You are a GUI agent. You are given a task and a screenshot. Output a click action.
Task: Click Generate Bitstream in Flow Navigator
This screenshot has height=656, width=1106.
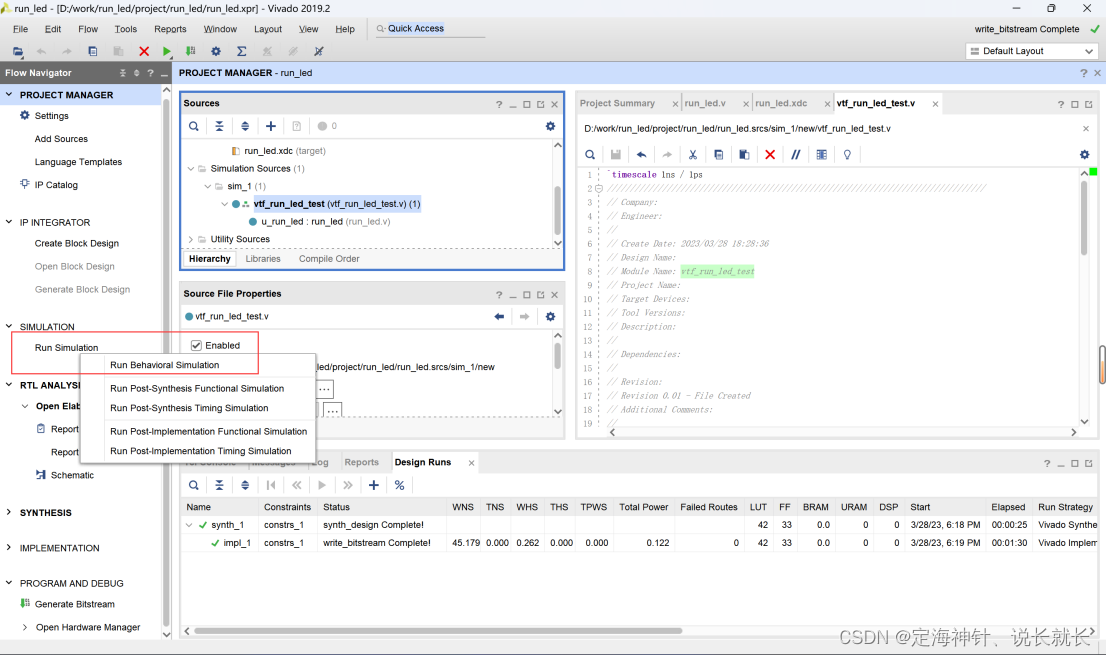[x=75, y=604]
